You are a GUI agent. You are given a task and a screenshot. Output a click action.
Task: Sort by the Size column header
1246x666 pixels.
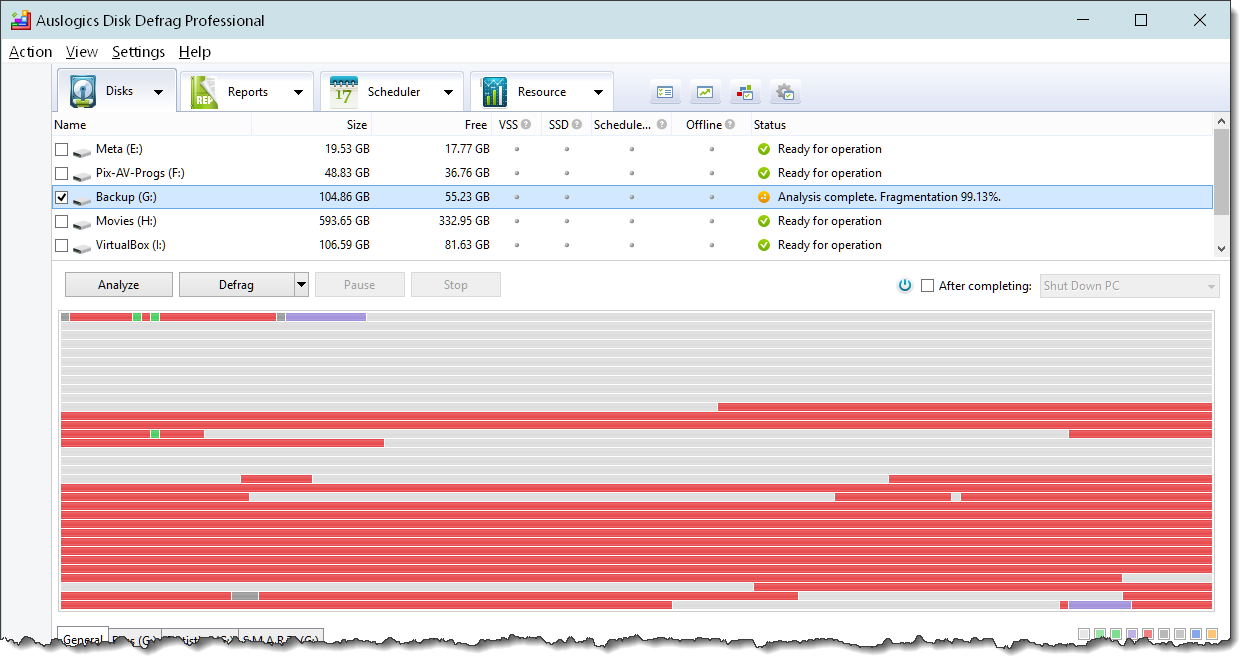point(312,125)
